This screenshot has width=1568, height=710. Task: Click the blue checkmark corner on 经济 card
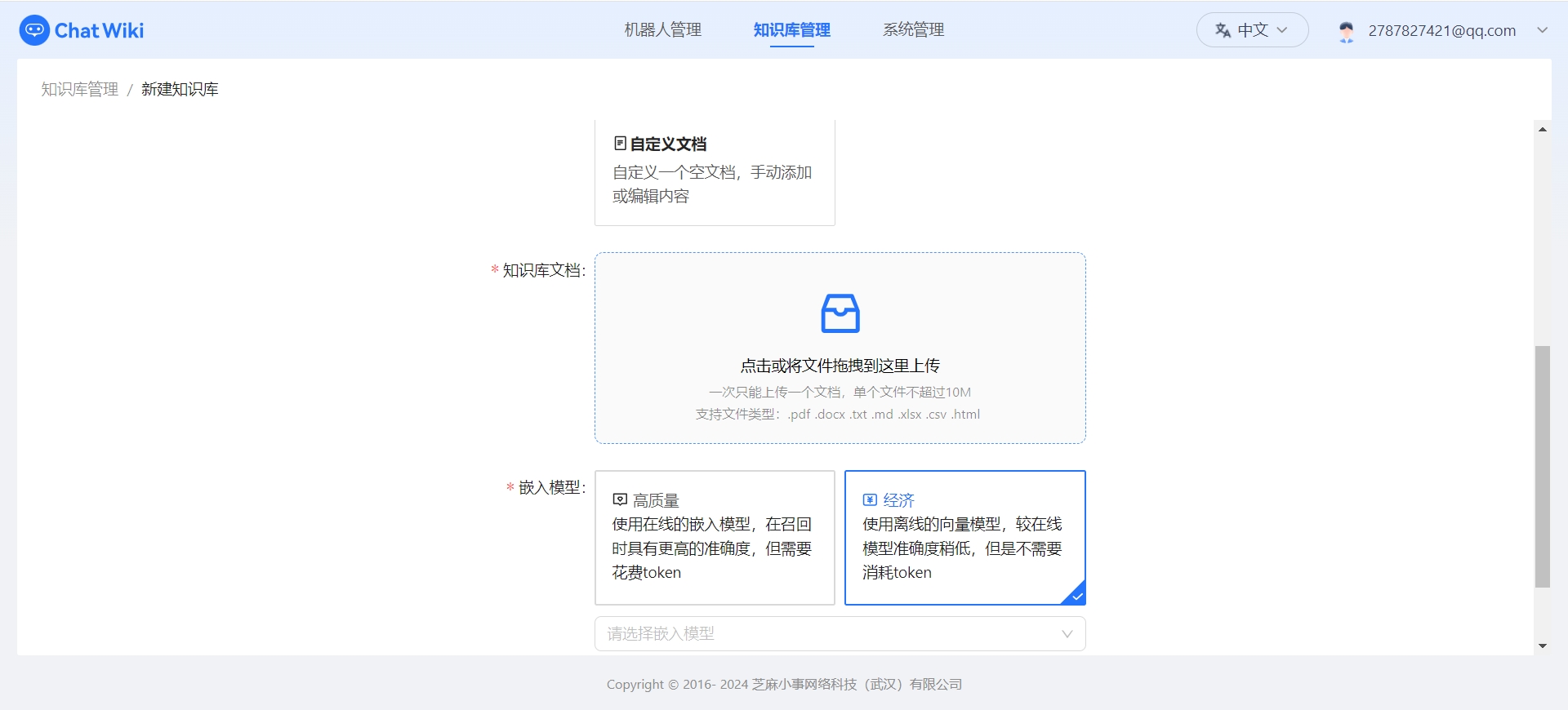coord(1075,594)
